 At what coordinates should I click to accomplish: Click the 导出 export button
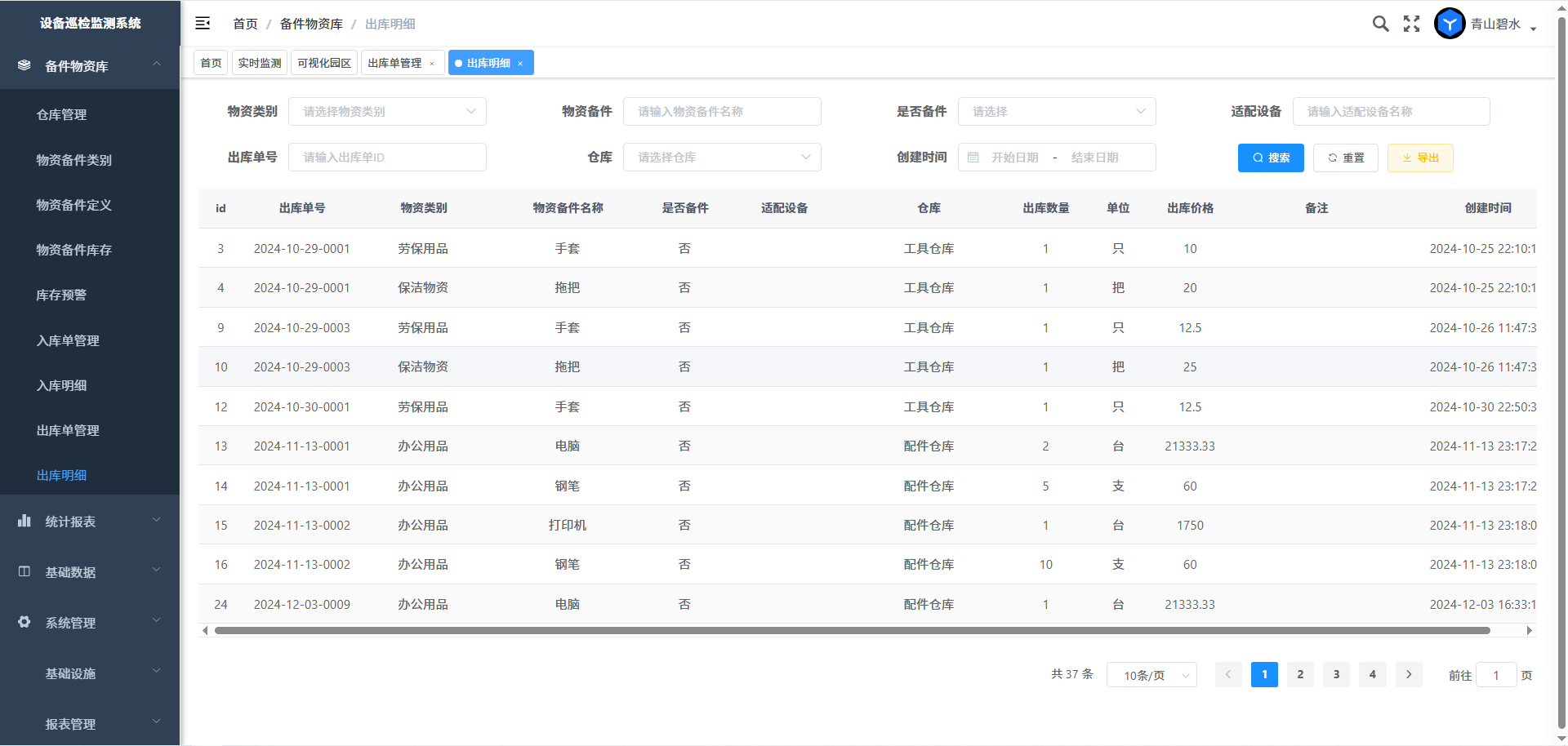(x=1420, y=158)
